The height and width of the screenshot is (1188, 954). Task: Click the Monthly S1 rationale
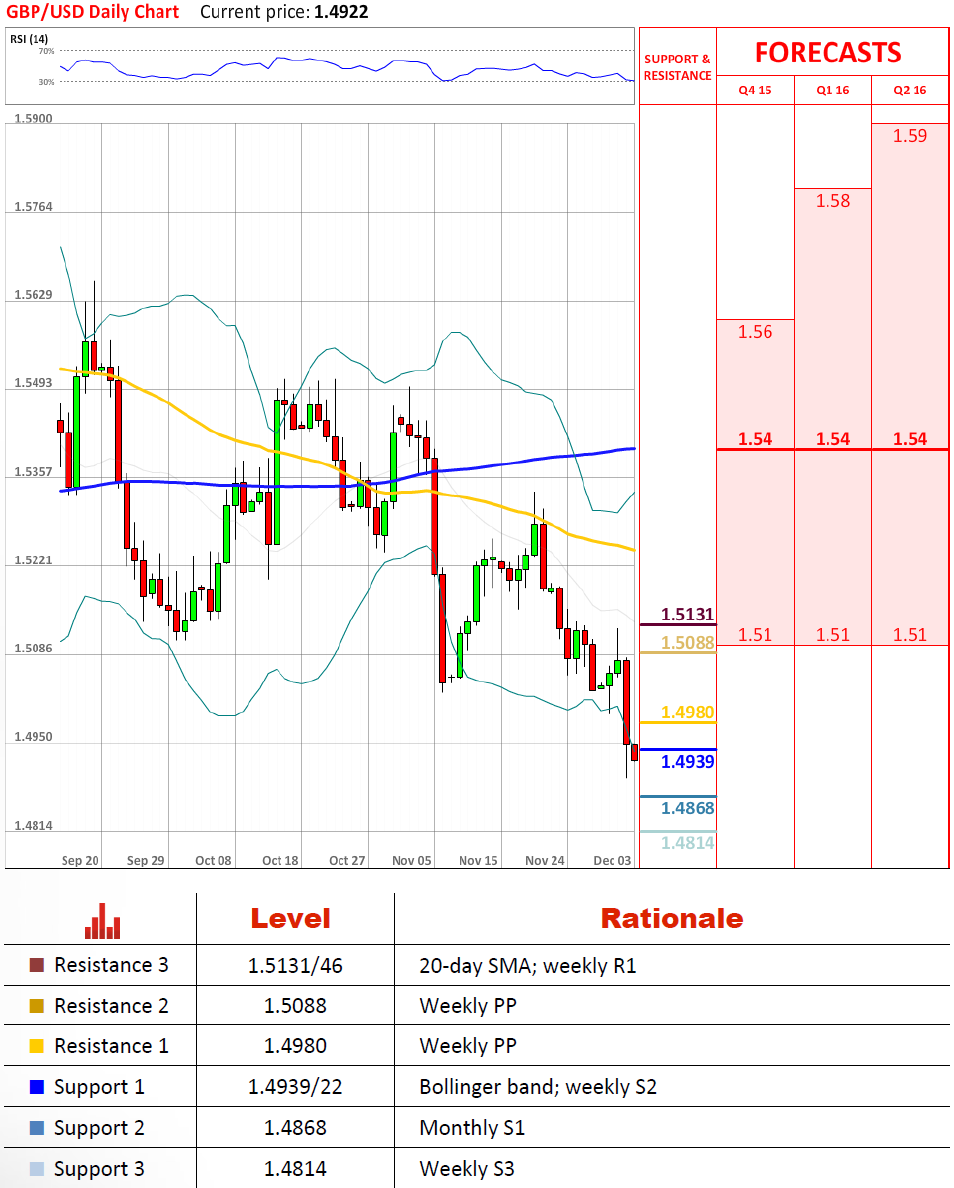[x=471, y=1128]
